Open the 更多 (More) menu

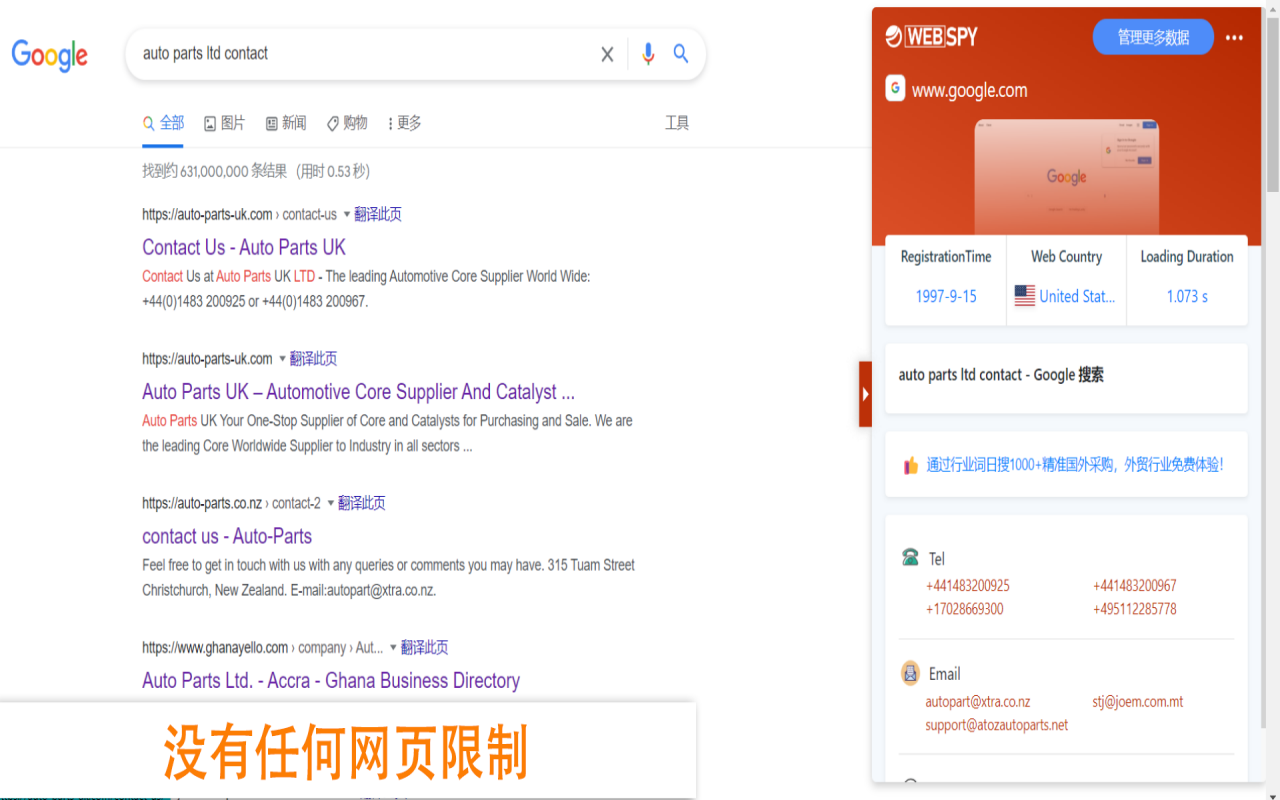pyautogui.click(x=405, y=123)
